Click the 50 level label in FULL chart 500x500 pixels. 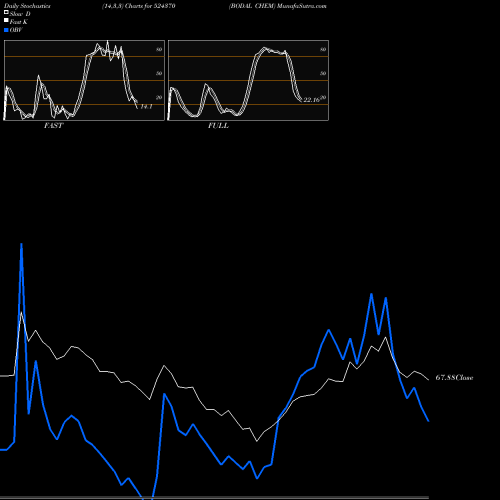click(323, 73)
